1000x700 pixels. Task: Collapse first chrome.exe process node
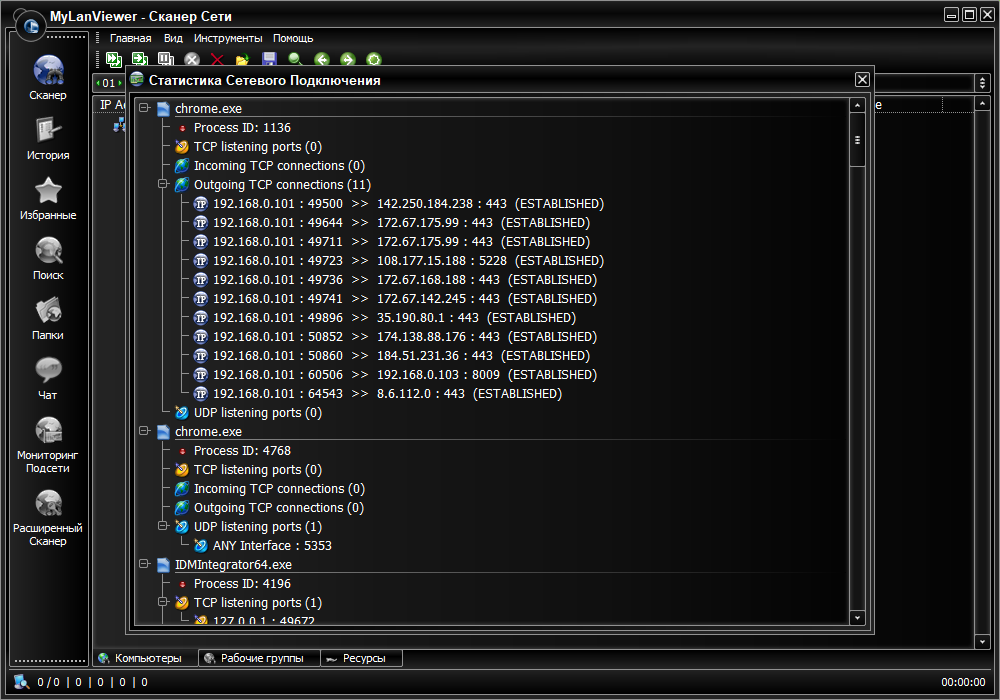click(x=145, y=108)
